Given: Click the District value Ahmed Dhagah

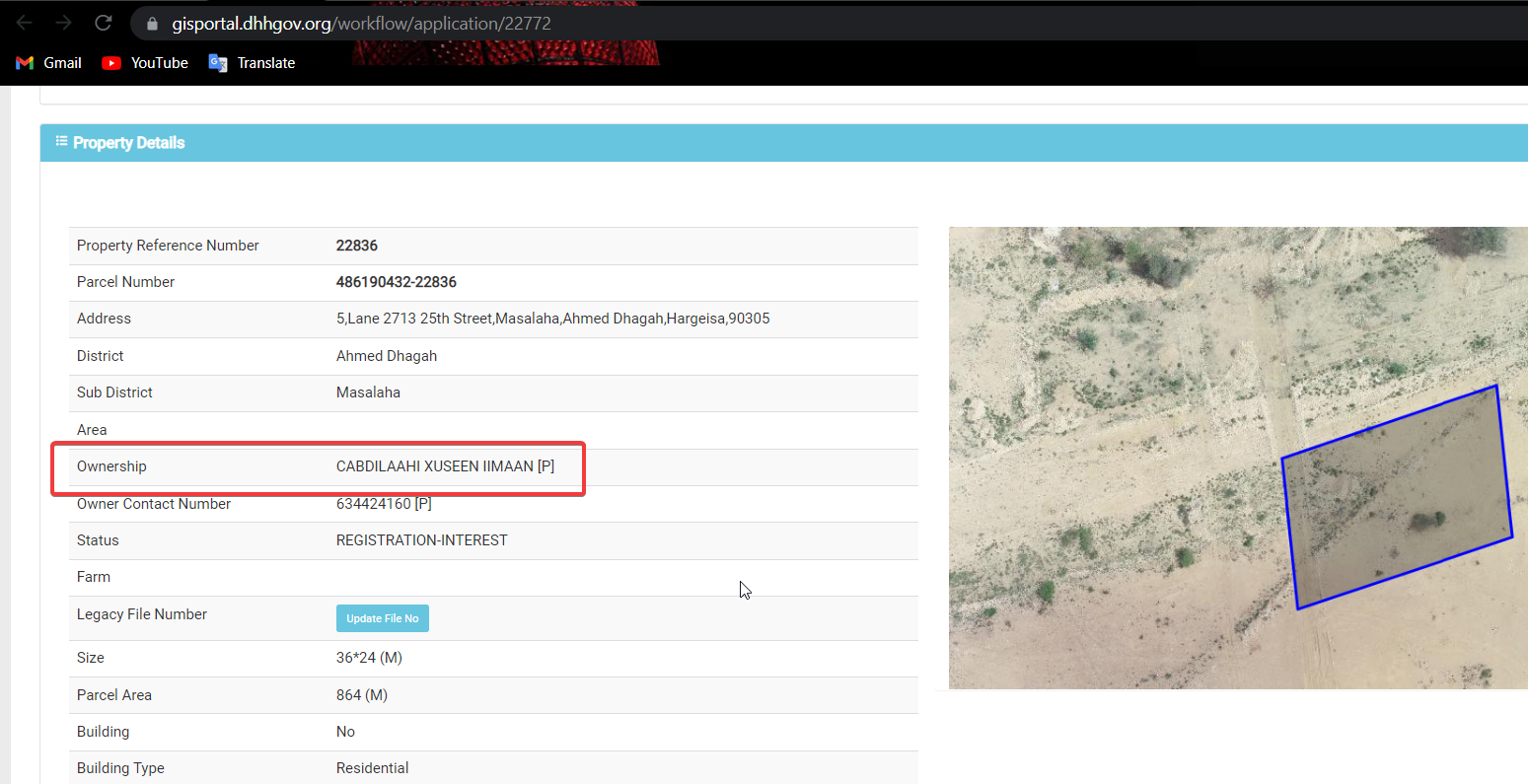Looking at the screenshot, I should pos(387,356).
